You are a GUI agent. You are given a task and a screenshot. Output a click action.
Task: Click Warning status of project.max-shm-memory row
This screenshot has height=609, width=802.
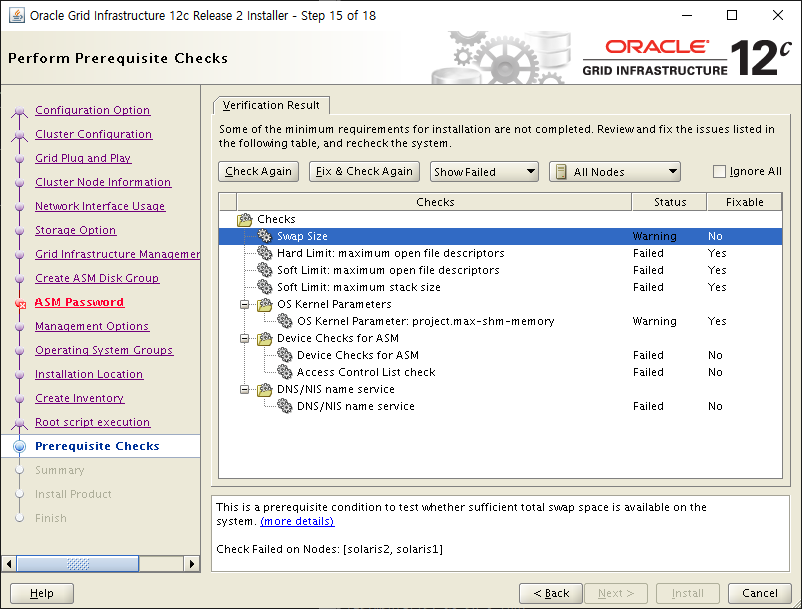pos(654,321)
